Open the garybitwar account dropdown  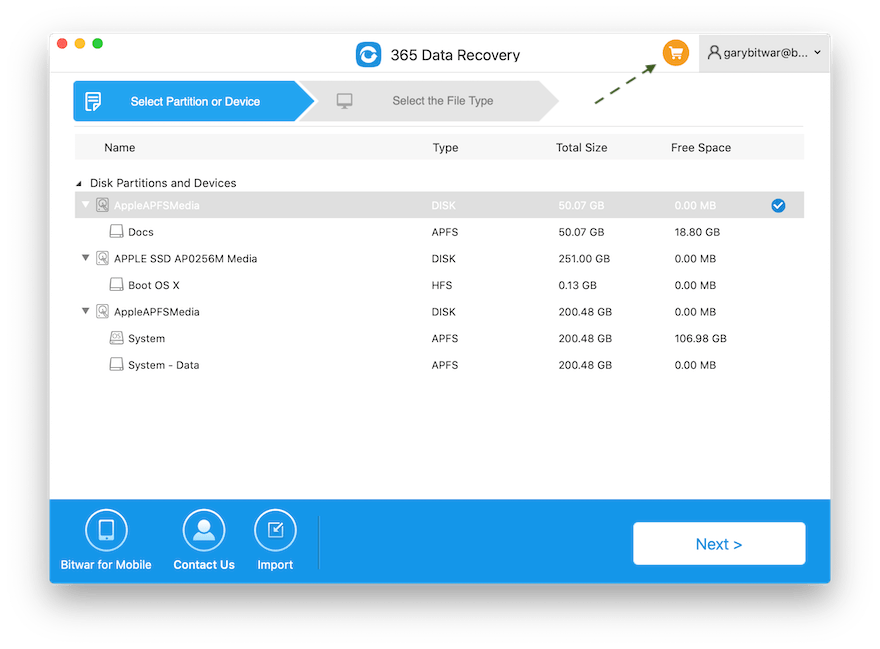tap(764, 53)
